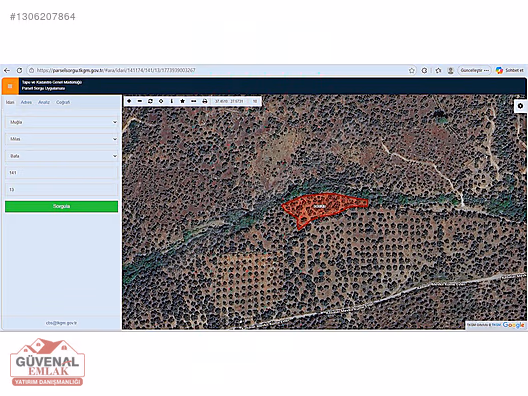Open the favorites list icon
528x396 pixels.
point(438,70)
